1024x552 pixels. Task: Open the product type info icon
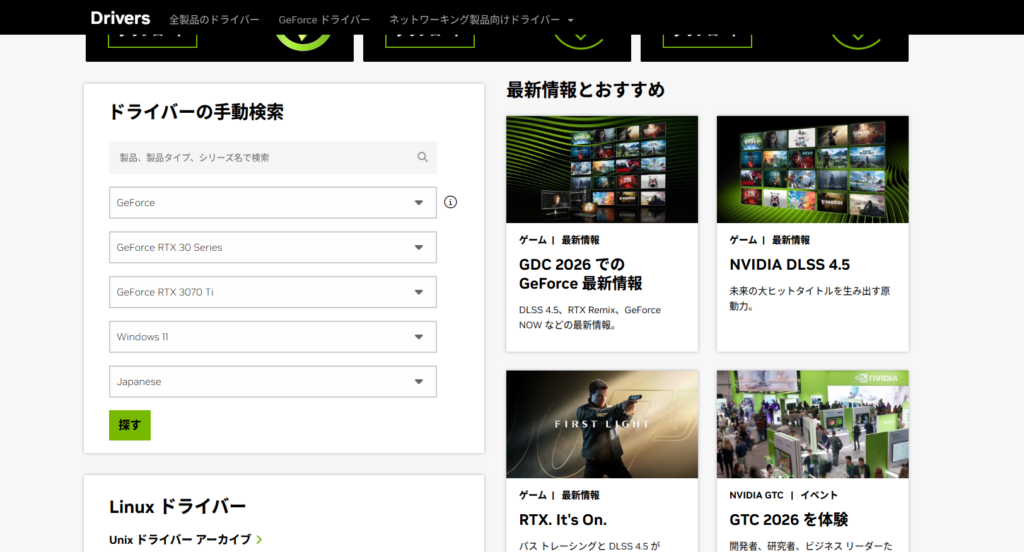click(x=451, y=202)
